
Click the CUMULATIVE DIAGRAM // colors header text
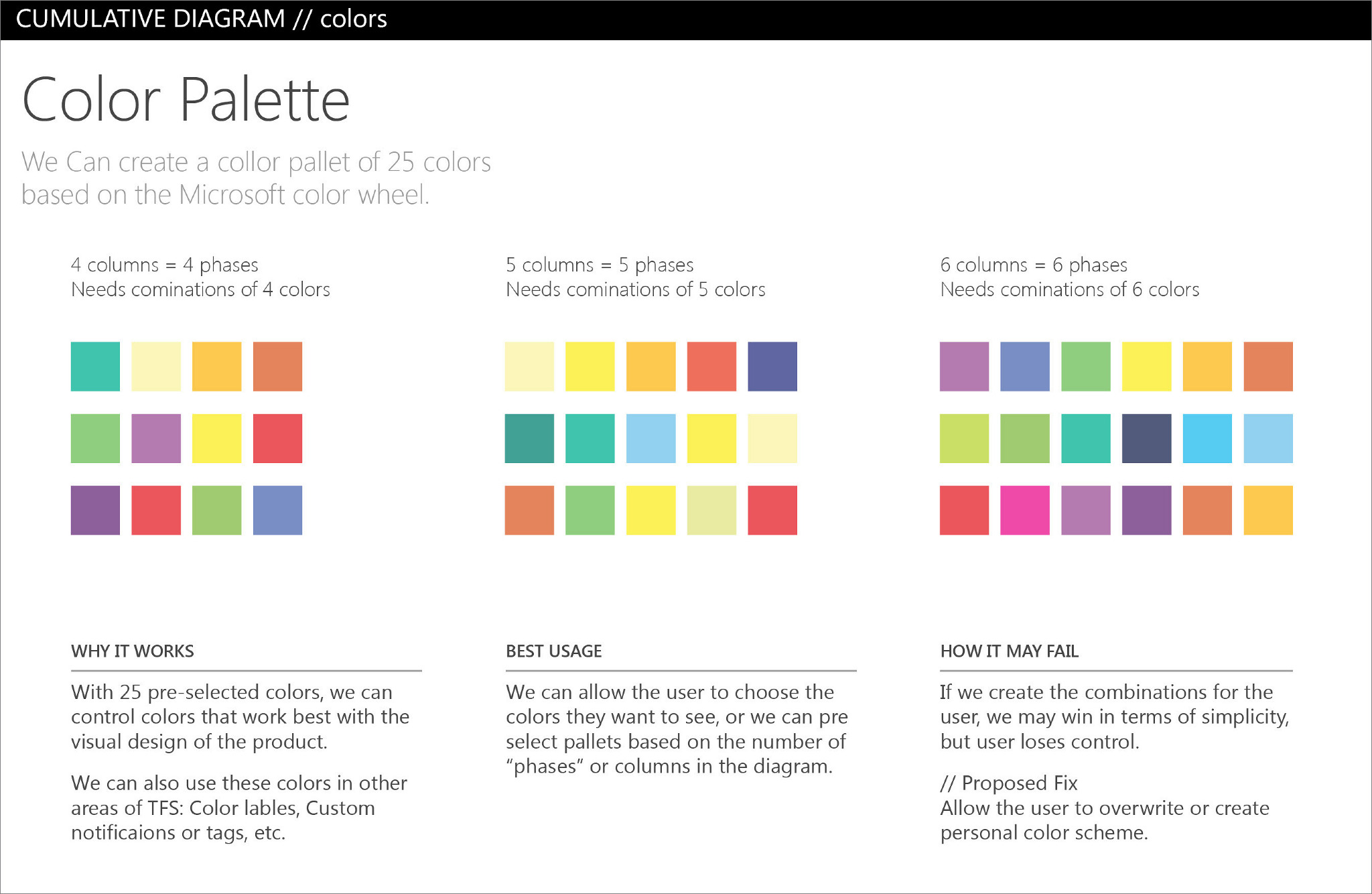coord(201,19)
